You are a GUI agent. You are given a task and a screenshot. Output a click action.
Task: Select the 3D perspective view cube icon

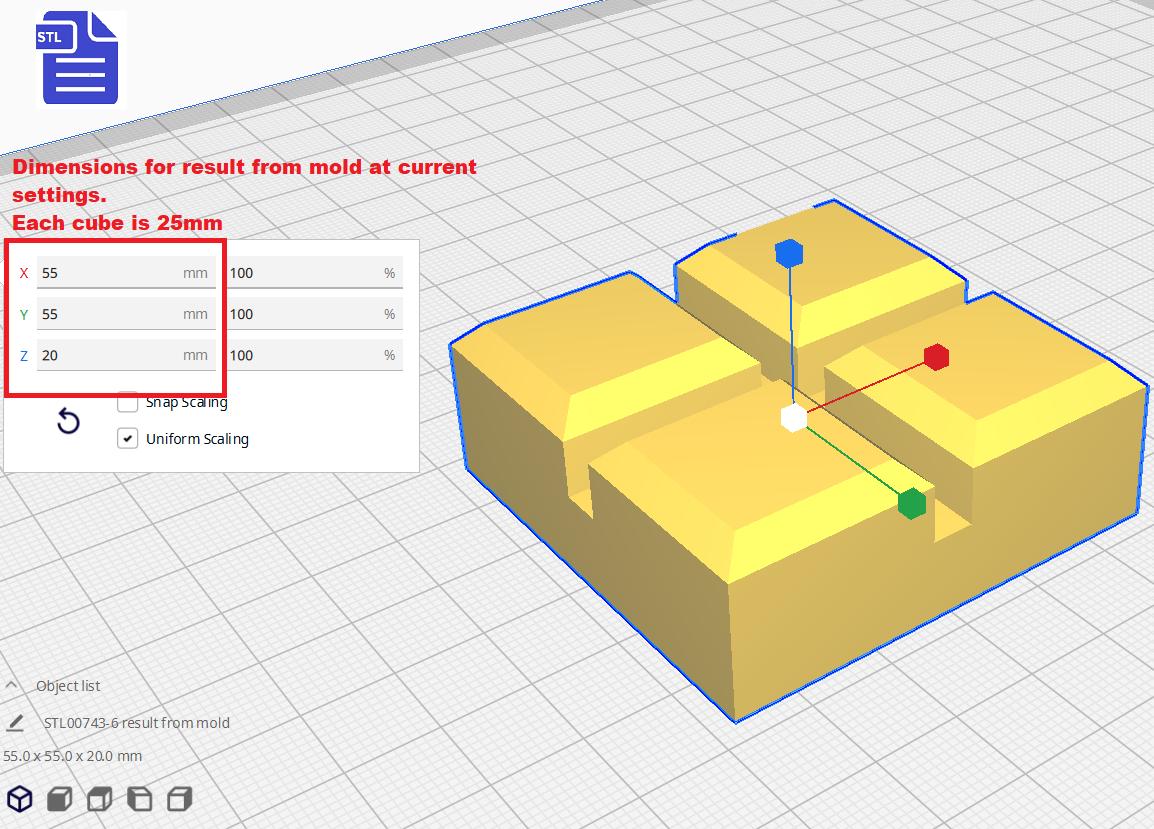(x=20, y=799)
